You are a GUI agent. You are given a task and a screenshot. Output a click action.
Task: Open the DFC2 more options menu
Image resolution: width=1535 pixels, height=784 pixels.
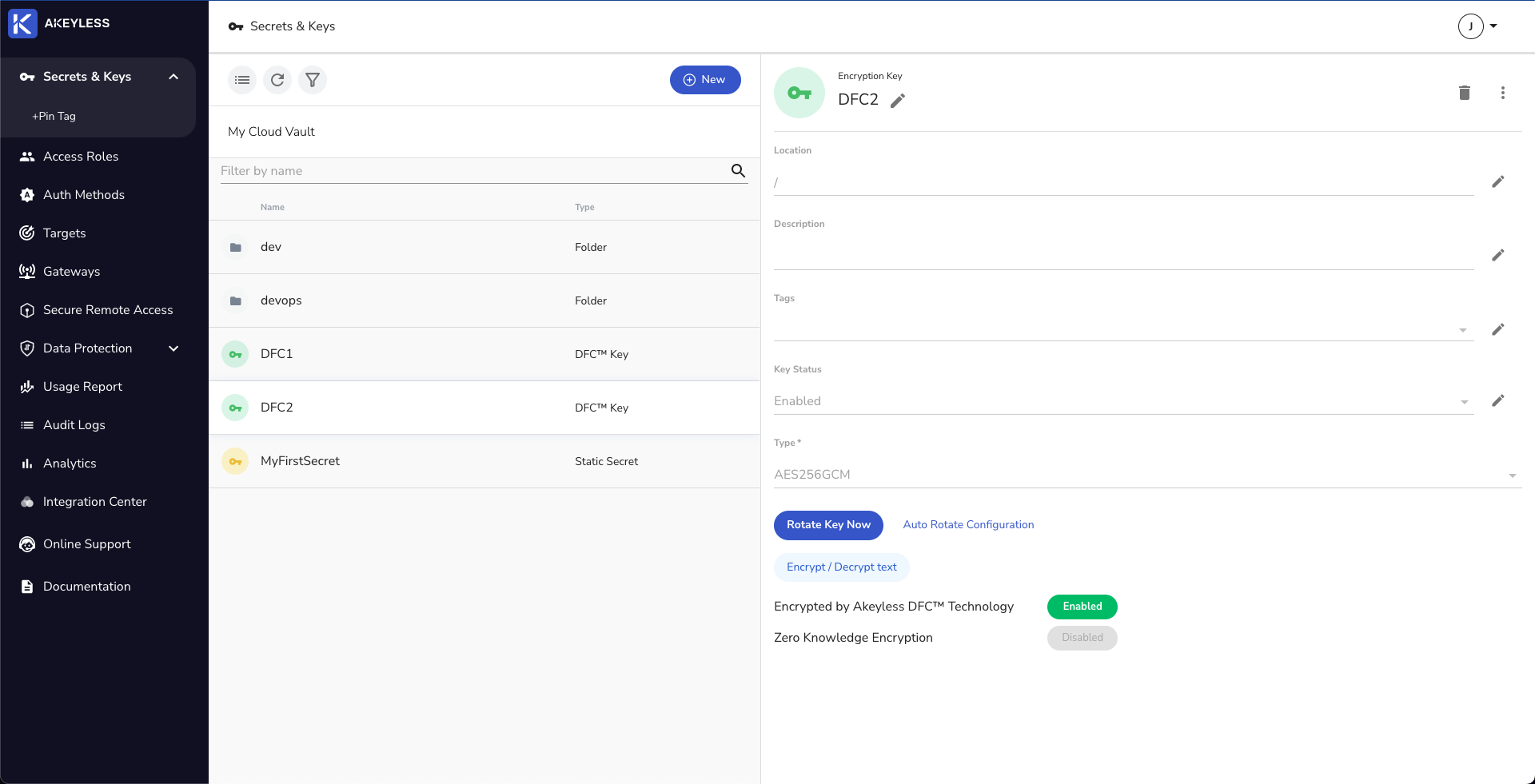pyautogui.click(x=1503, y=93)
